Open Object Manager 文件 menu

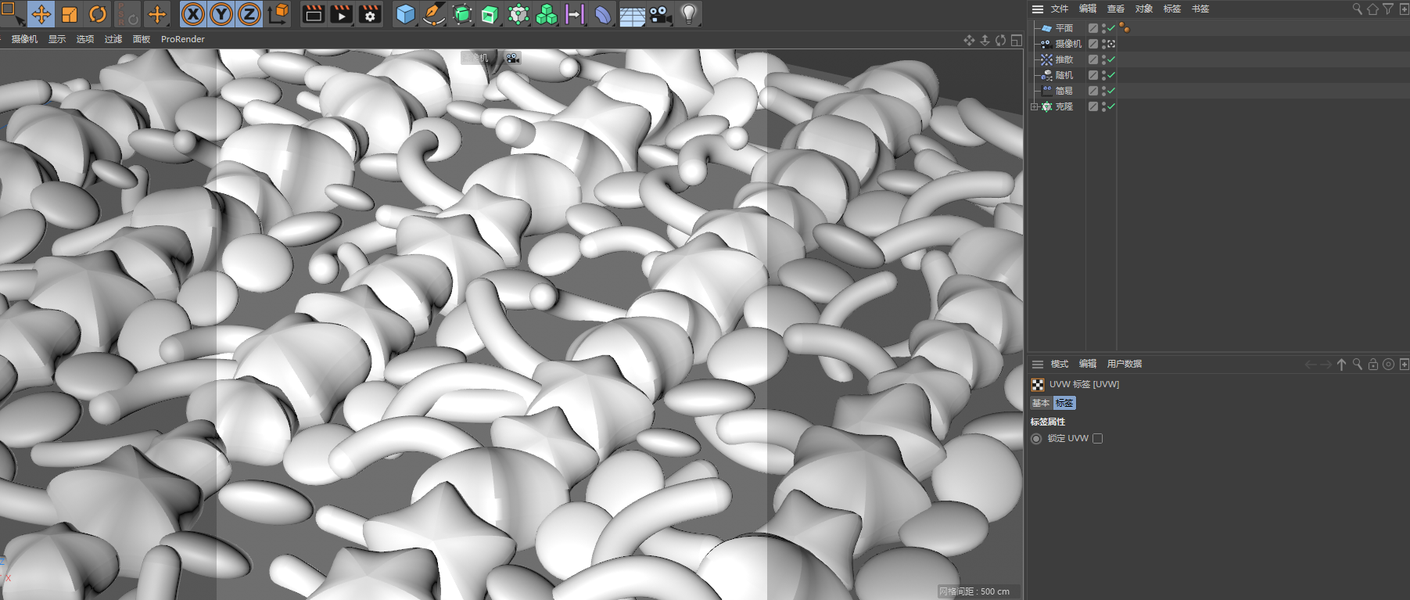pos(1059,9)
